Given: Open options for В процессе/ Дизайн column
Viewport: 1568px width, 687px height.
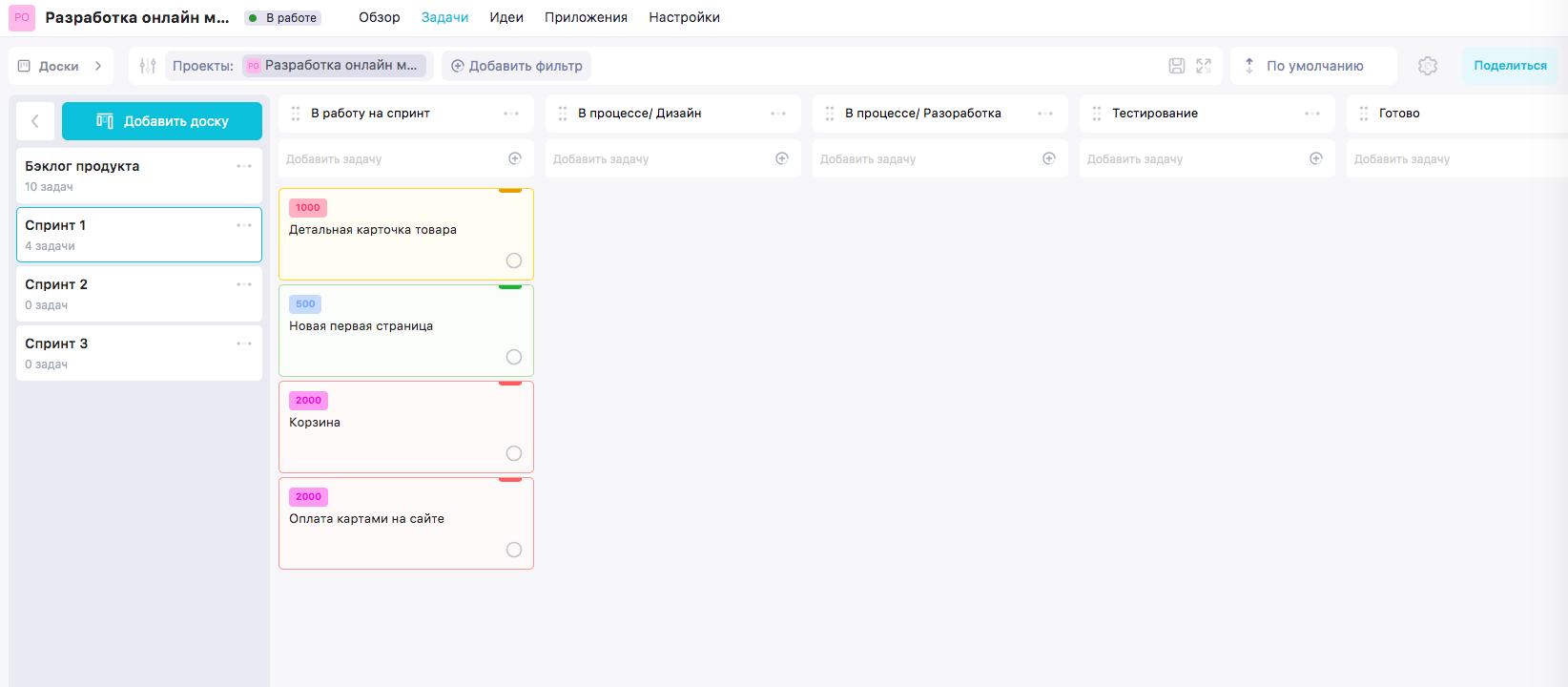Looking at the screenshot, I should (778, 114).
